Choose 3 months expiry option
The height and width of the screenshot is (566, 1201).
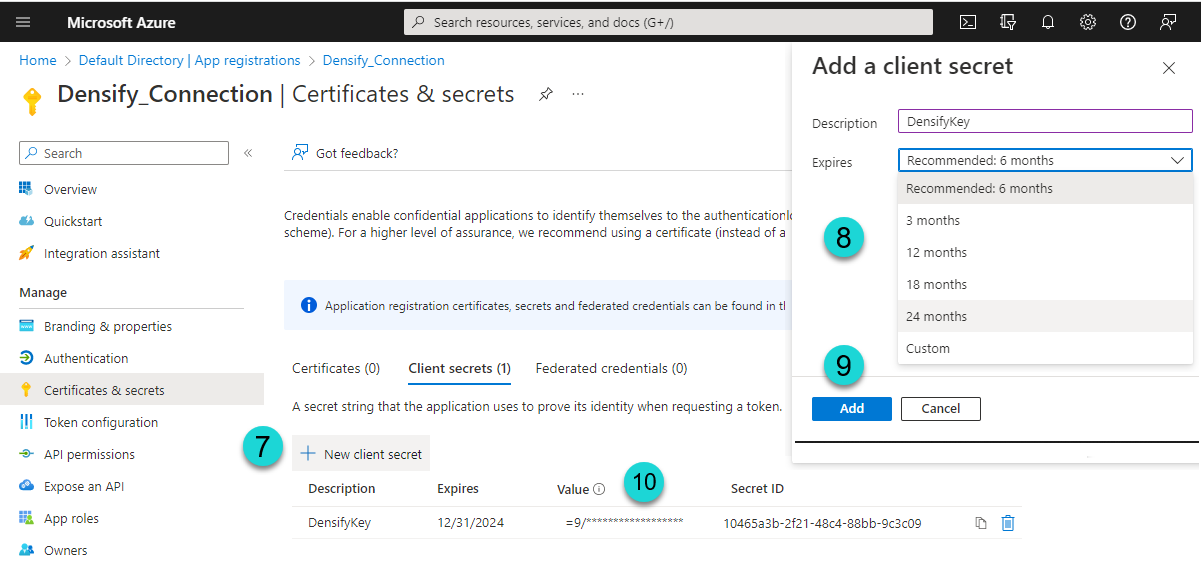(1045, 220)
